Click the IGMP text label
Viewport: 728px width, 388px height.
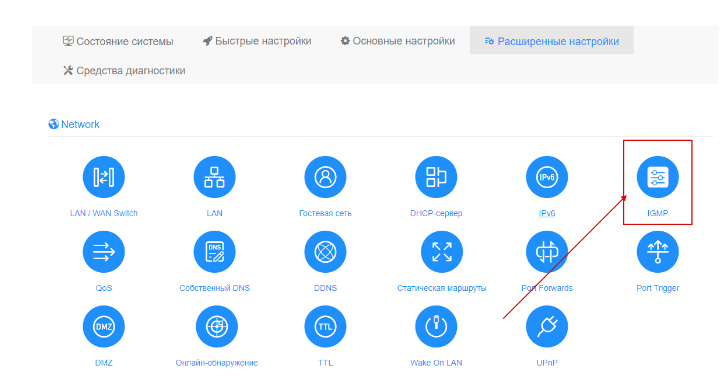click(657, 213)
